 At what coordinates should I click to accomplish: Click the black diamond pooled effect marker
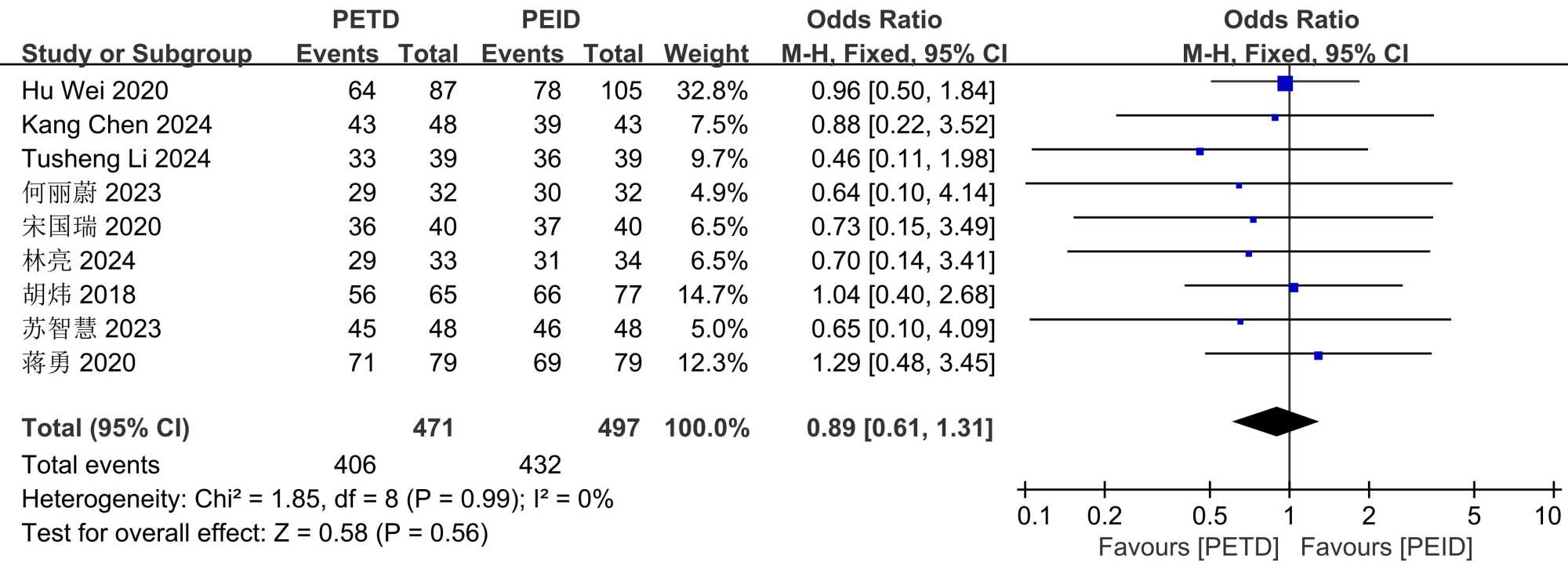click(x=1276, y=422)
